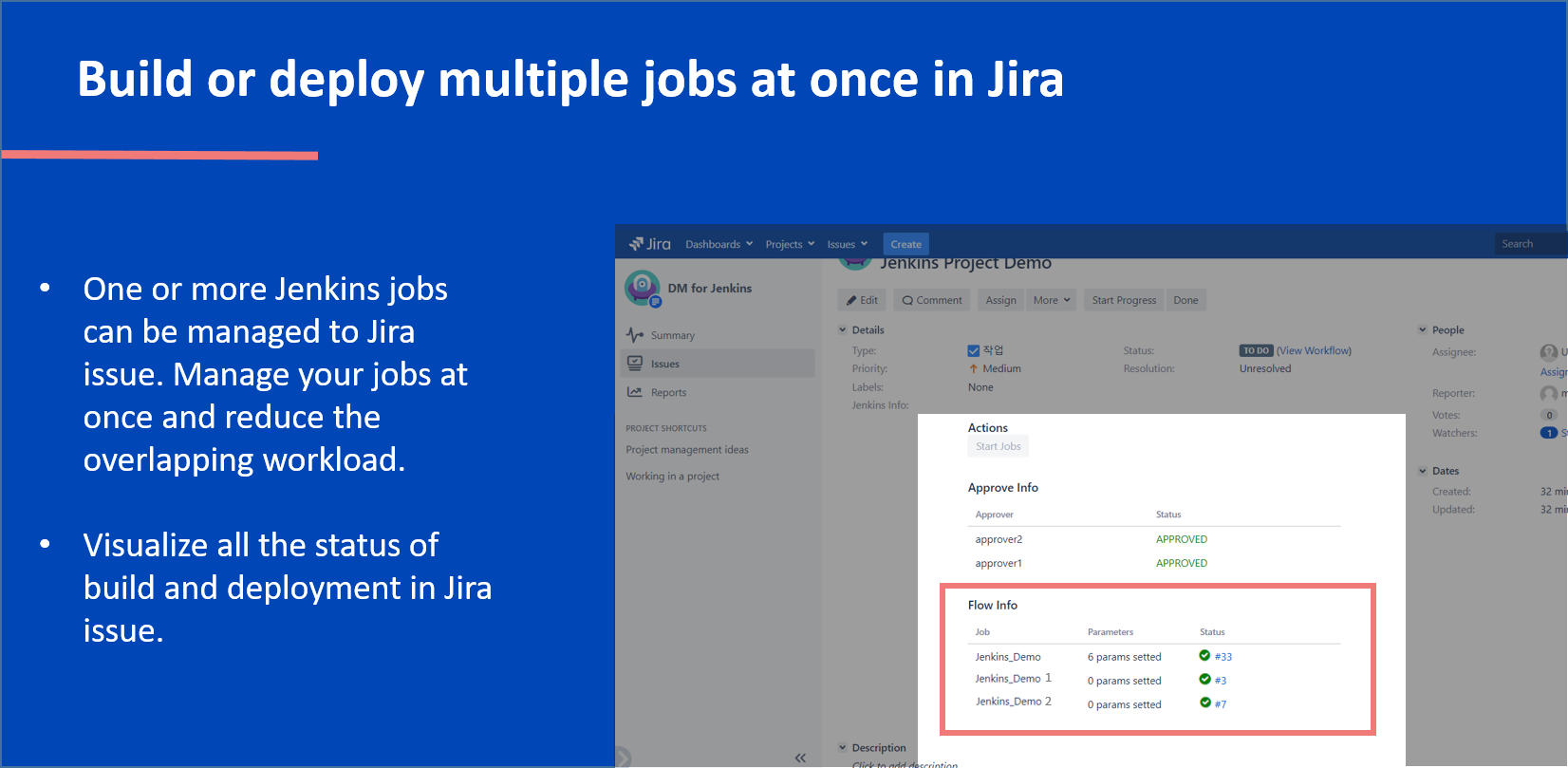This screenshot has height=768, width=1568.
Task: Click the votes count badge
Action: 1549,415
